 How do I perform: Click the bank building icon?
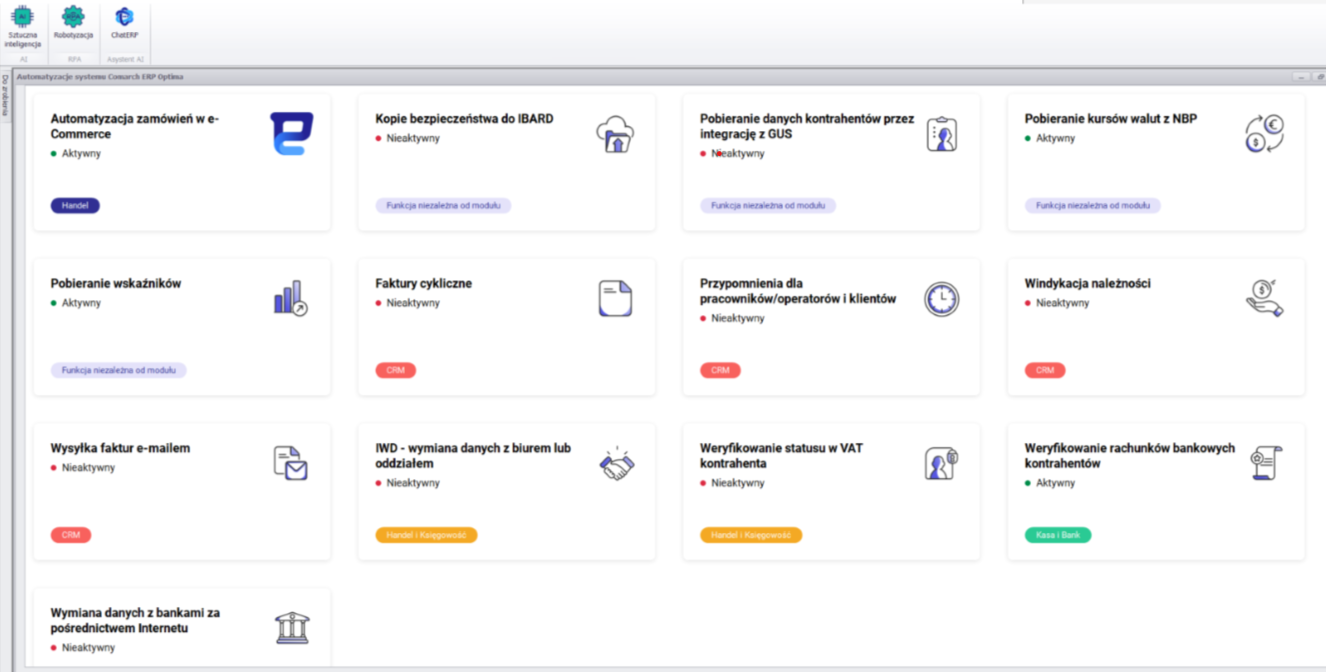pos(292,628)
